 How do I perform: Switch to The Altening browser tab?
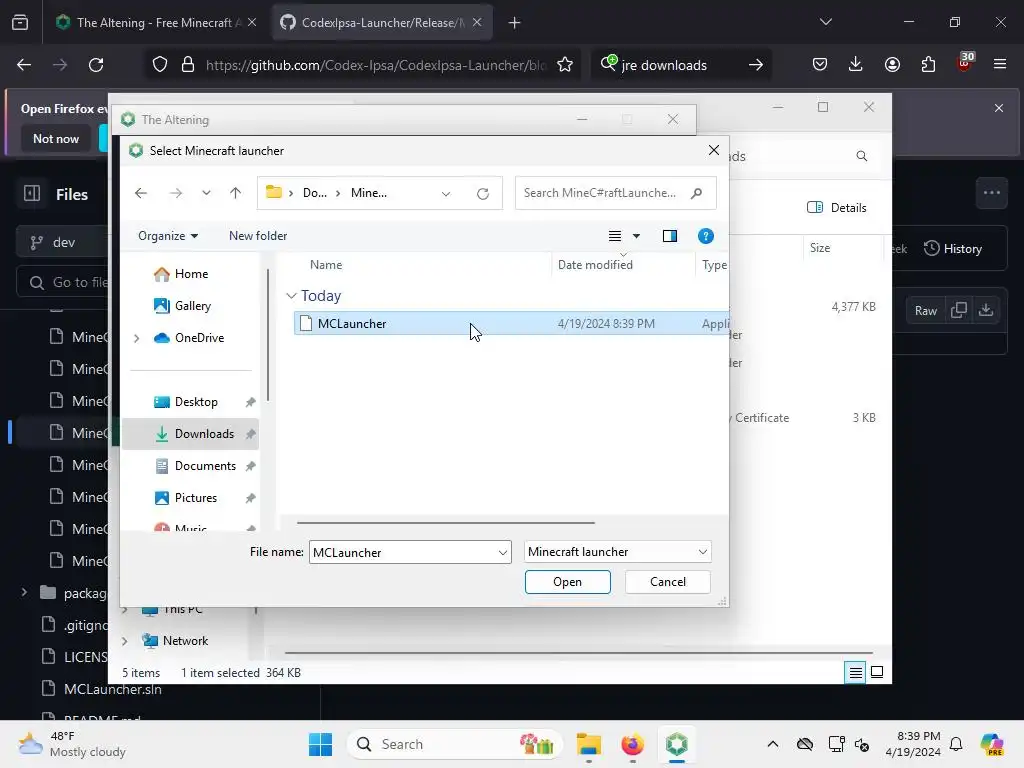[155, 23]
